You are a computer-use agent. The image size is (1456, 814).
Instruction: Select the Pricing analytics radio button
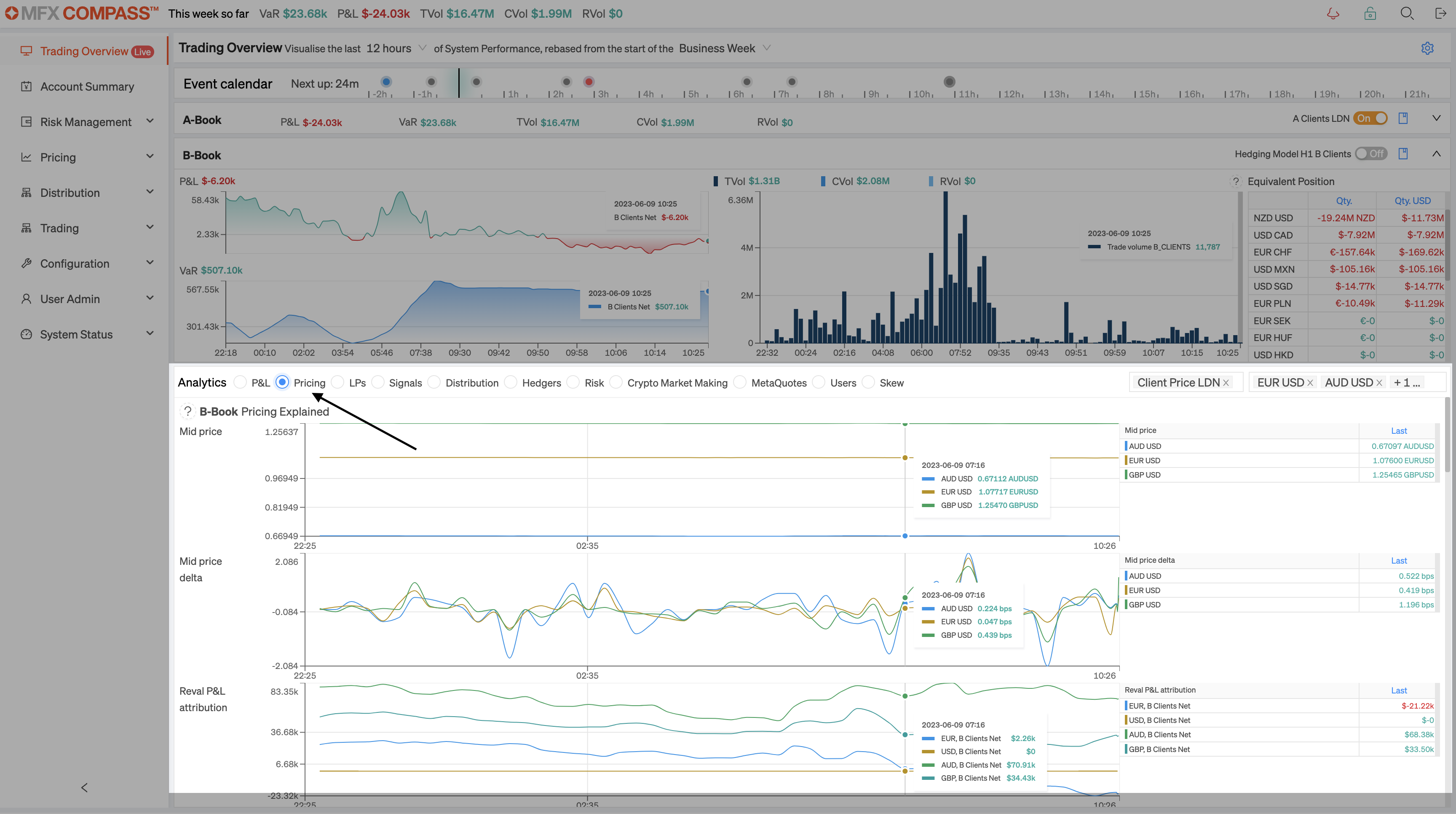[x=282, y=382]
